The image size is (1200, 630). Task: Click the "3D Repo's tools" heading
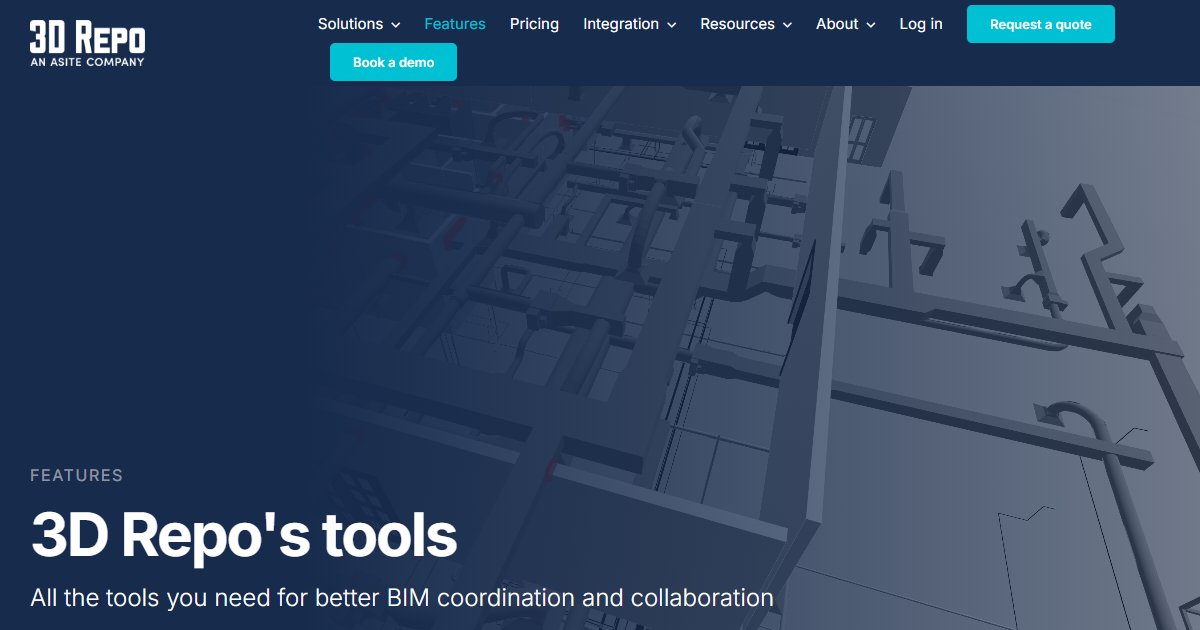[243, 535]
